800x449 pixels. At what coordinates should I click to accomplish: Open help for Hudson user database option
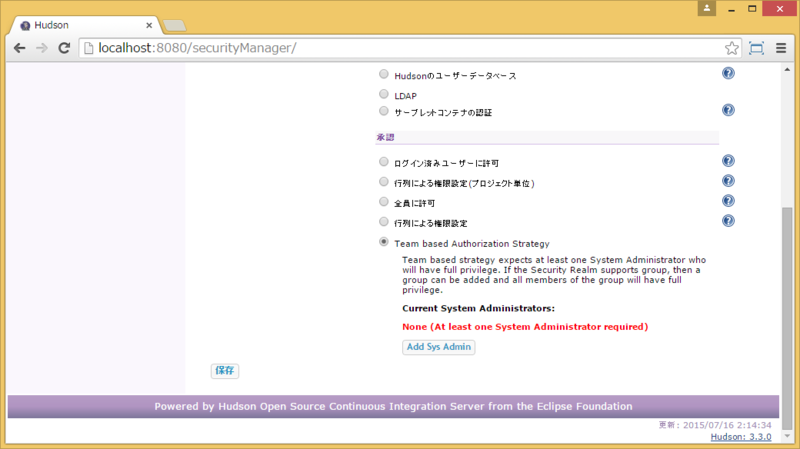pos(728,73)
